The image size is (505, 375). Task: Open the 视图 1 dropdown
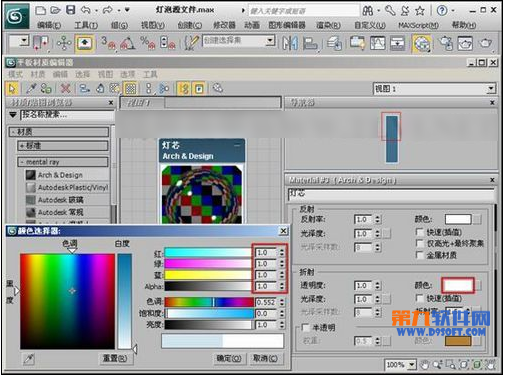pos(434,89)
